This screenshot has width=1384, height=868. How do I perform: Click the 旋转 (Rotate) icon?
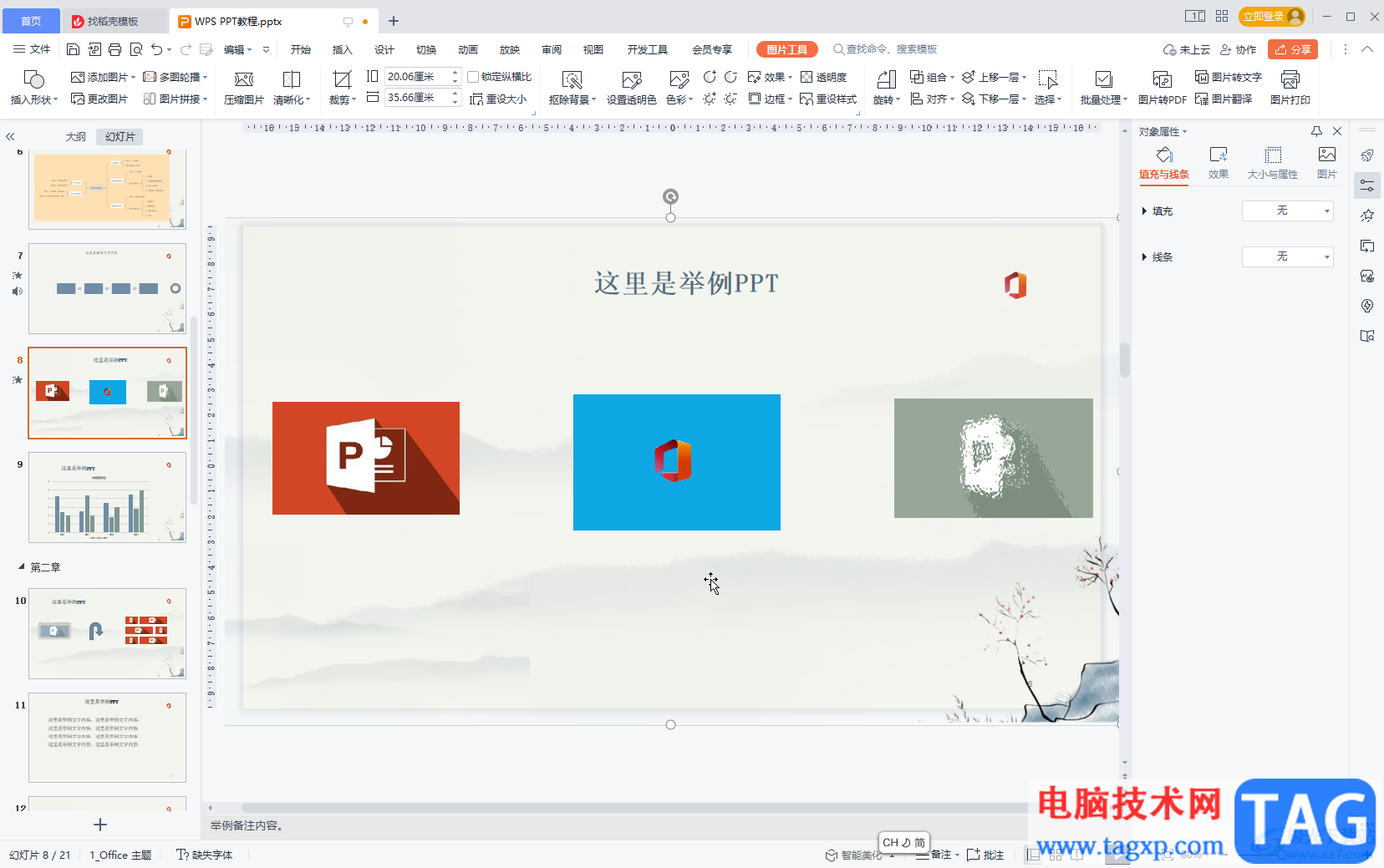coord(887,87)
